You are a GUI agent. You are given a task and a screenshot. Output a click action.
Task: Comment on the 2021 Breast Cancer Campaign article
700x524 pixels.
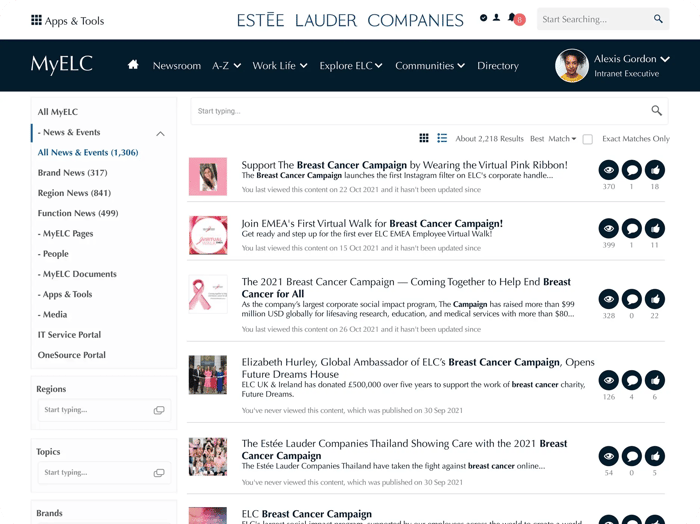(x=632, y=299)
